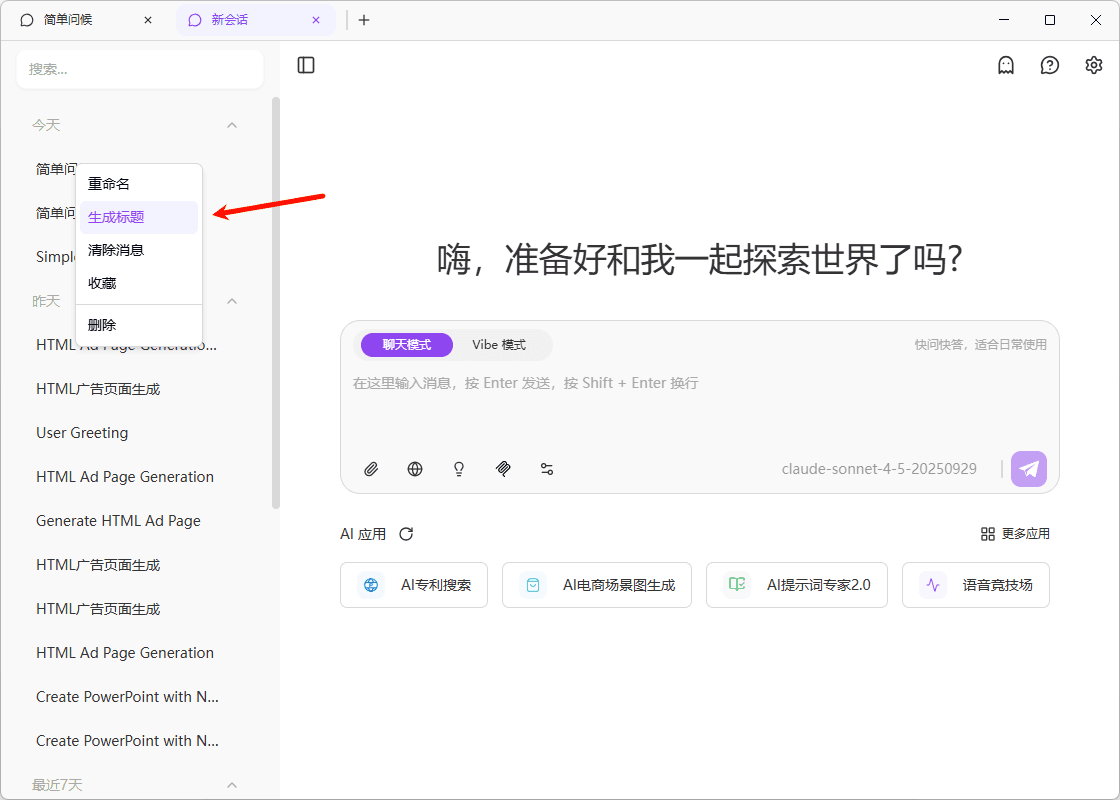Toggle the lightbulb thinking icon
1120x800 pixels.
(x=459, y=469)
